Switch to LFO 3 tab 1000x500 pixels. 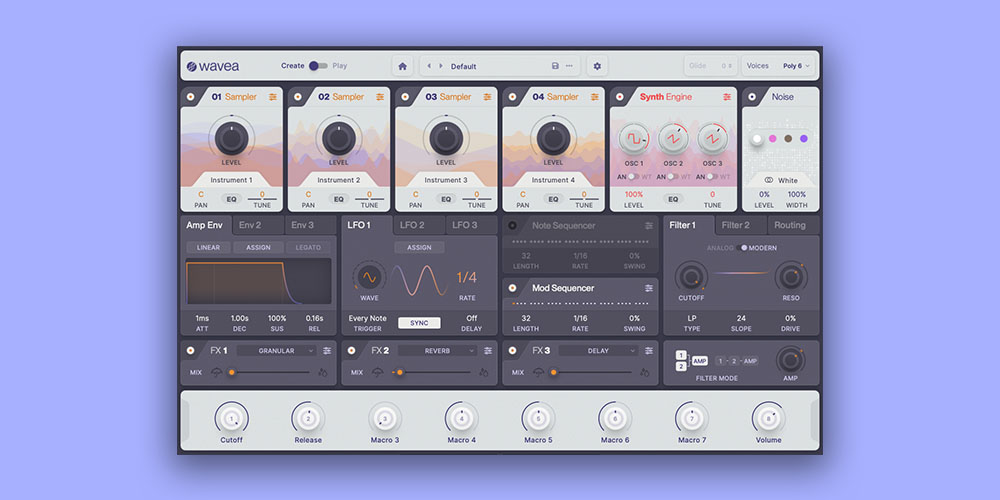click(x=471, y=225)
